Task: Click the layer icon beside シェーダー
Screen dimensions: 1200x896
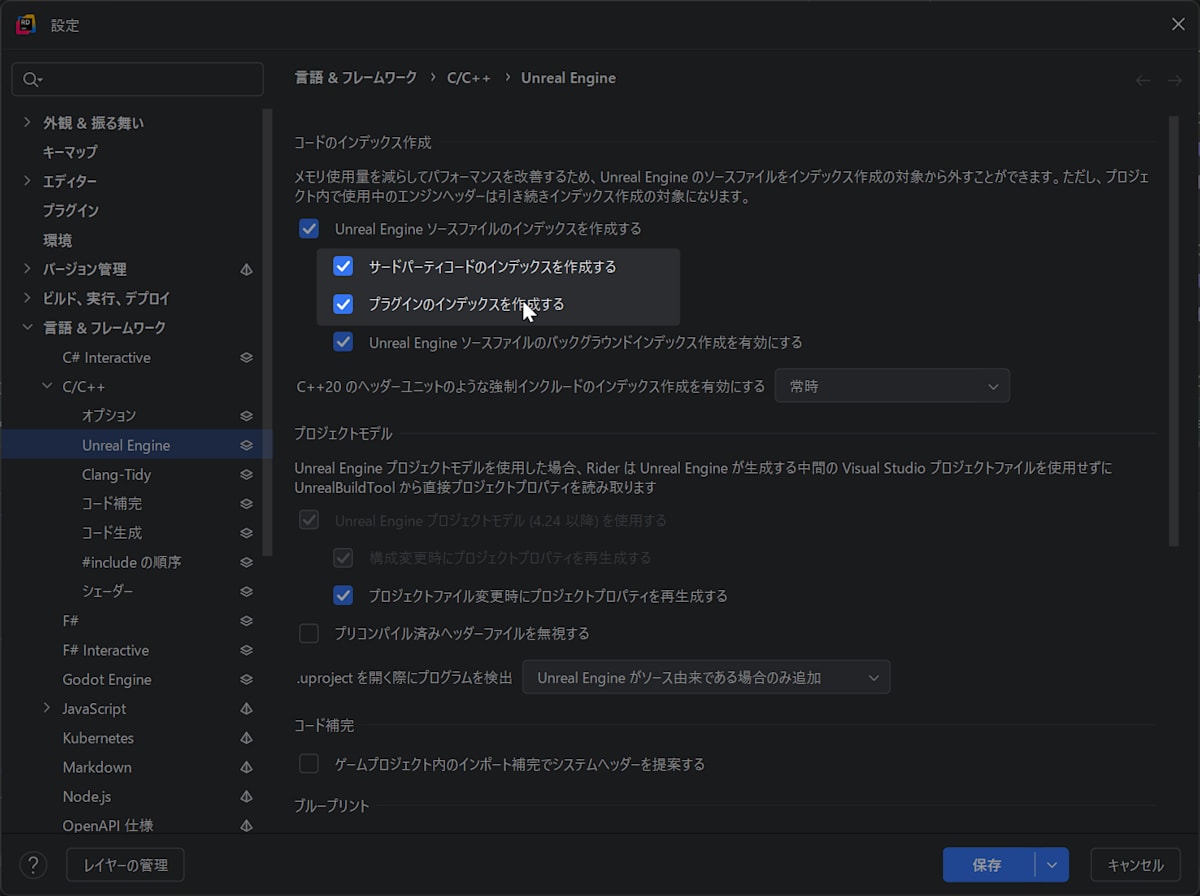Action: (x=246, y=592)
